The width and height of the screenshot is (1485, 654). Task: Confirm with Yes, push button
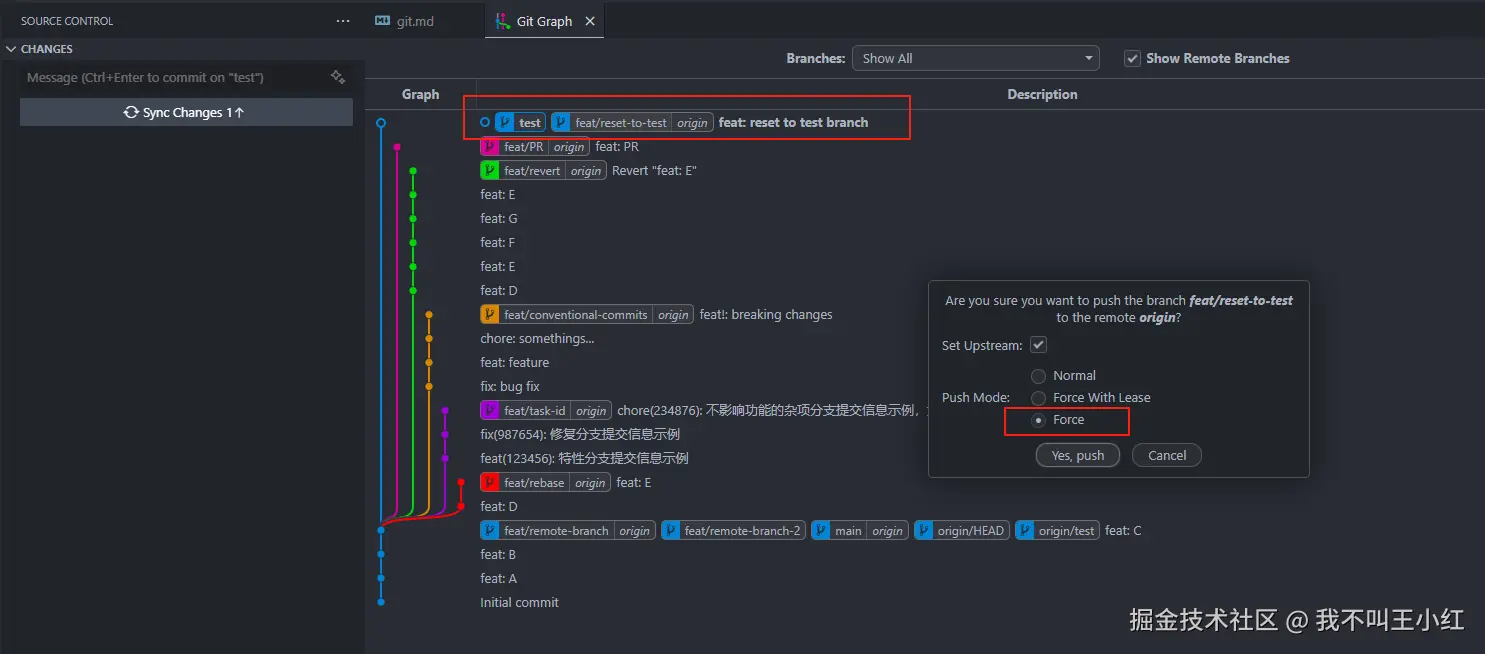(x=1077, y=455)
